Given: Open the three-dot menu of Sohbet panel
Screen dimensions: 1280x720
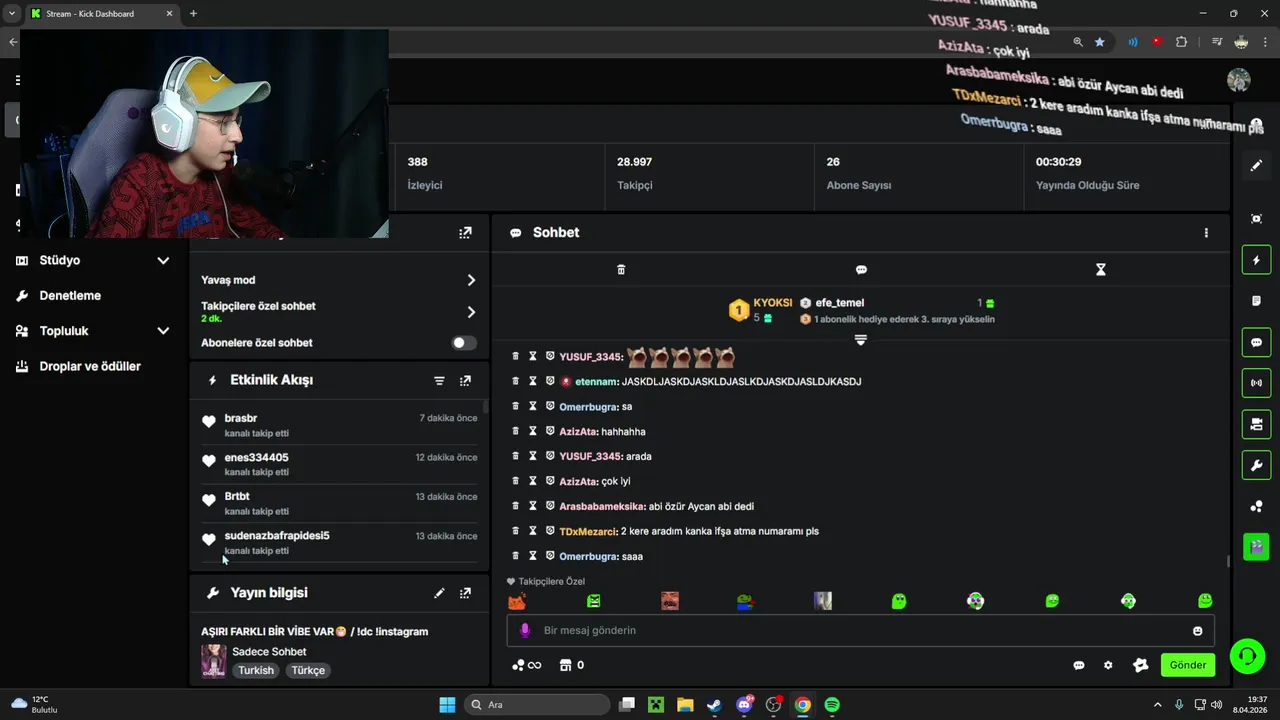Looking at the screenshot, I should click(1206, 233).
